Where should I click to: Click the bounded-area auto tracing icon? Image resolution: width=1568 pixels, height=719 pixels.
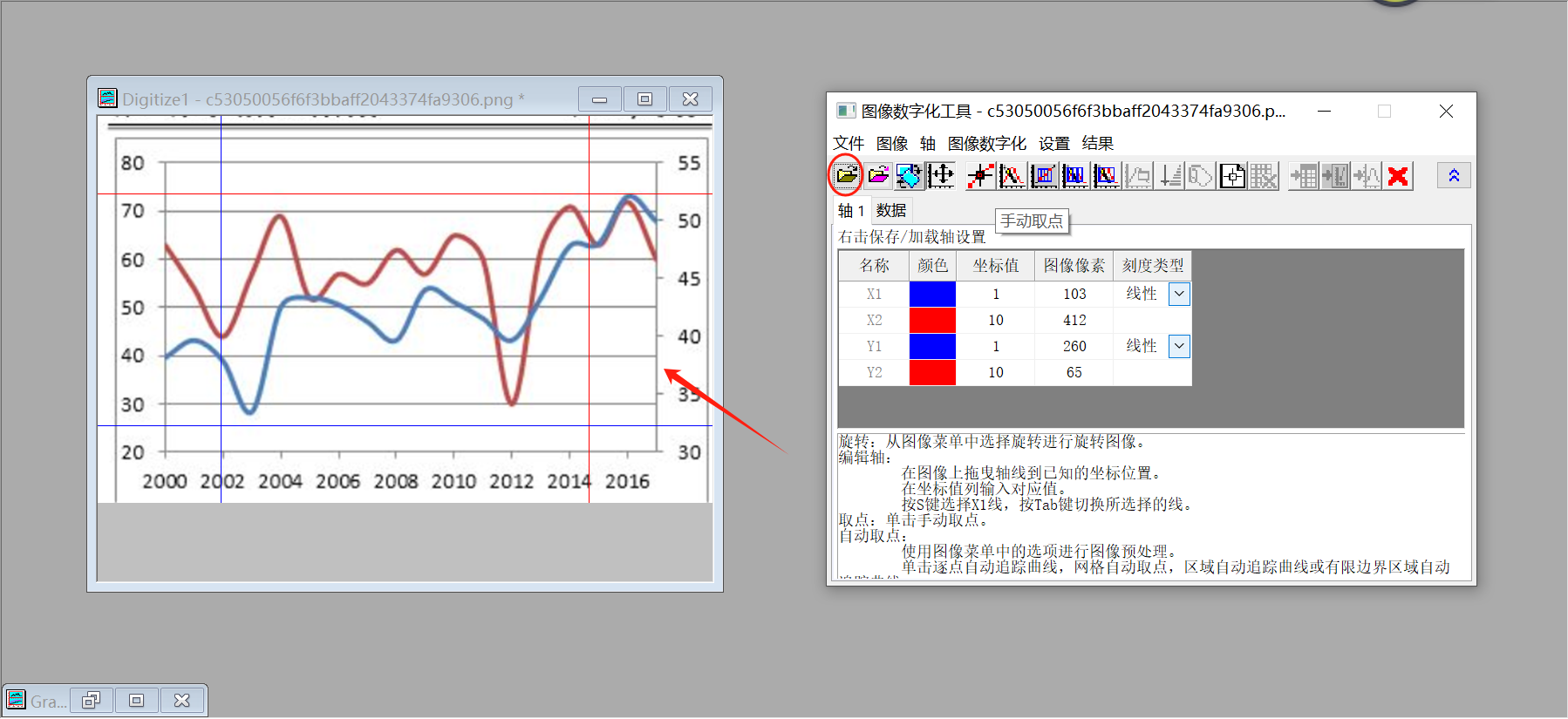tap(1106, 176)
